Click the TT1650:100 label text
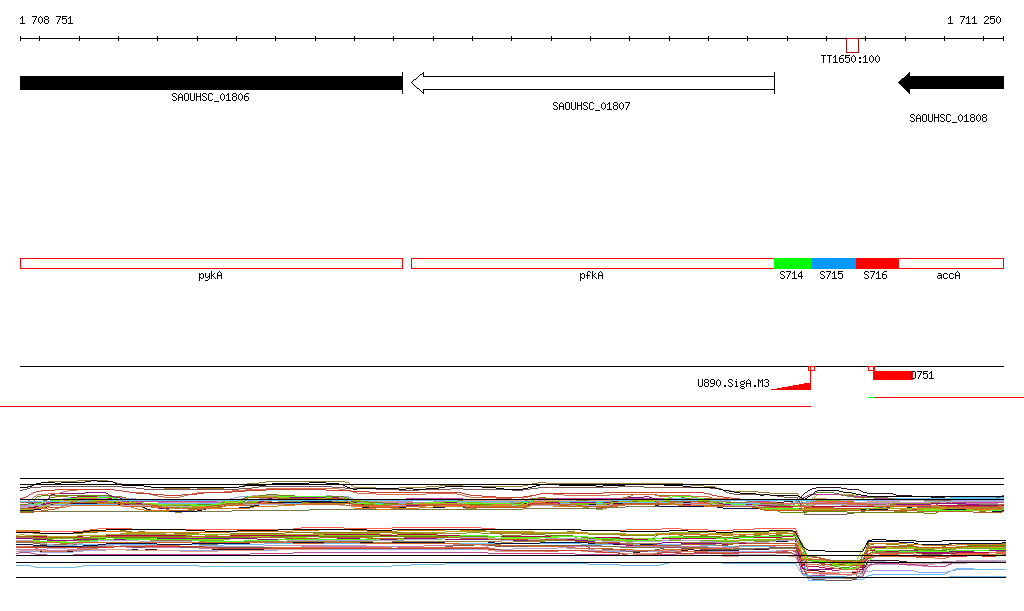 [x=850, y=59]
